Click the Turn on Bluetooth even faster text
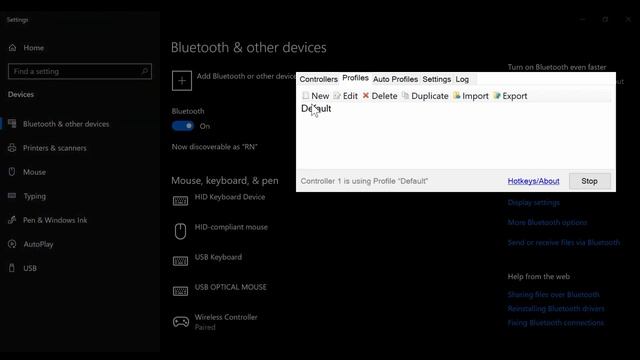 point(557,67)
